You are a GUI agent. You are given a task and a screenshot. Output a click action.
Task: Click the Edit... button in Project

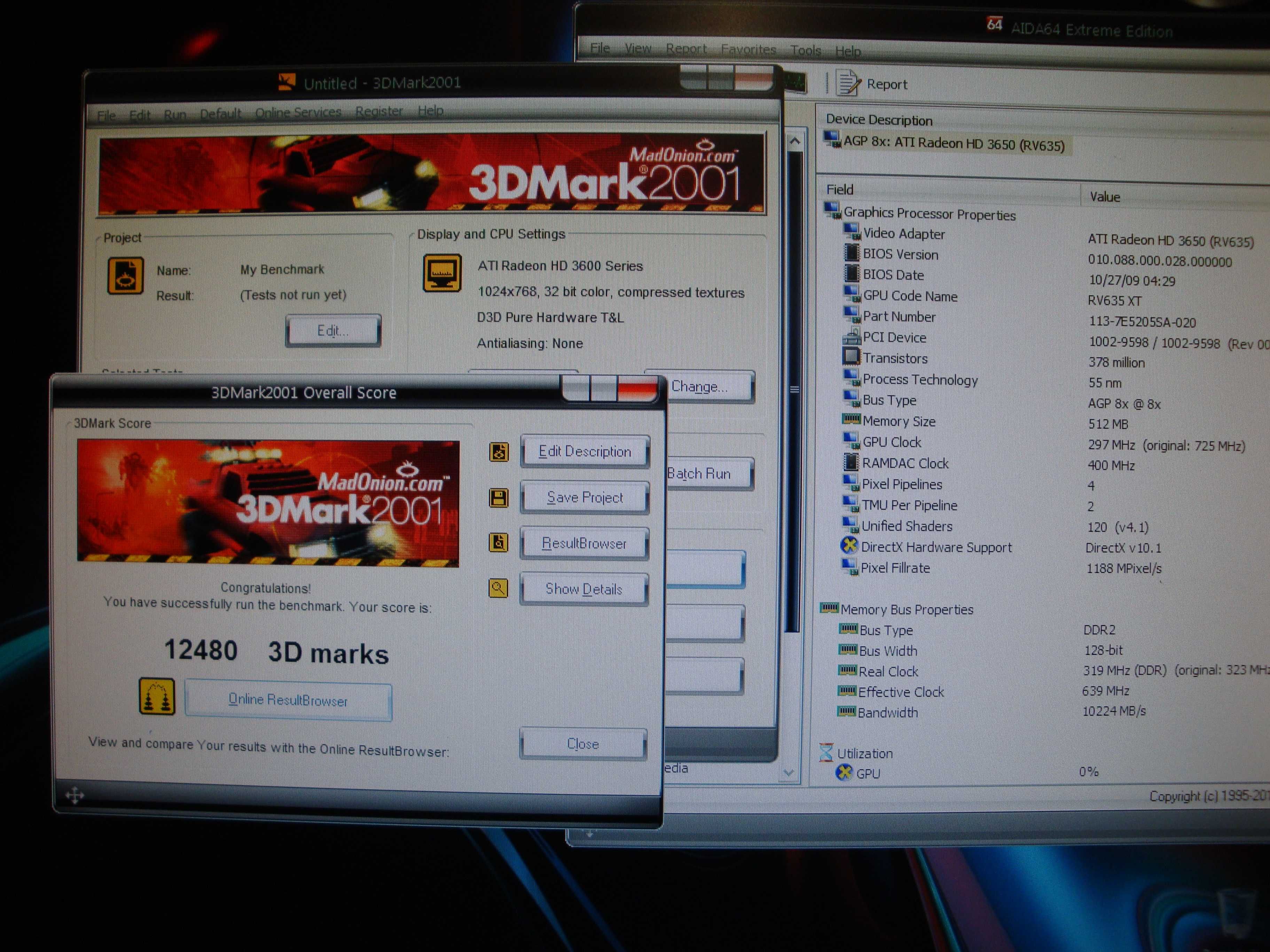[333, 331]
